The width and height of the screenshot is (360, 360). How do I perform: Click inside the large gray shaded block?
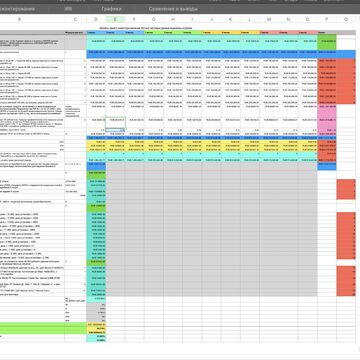211,230
